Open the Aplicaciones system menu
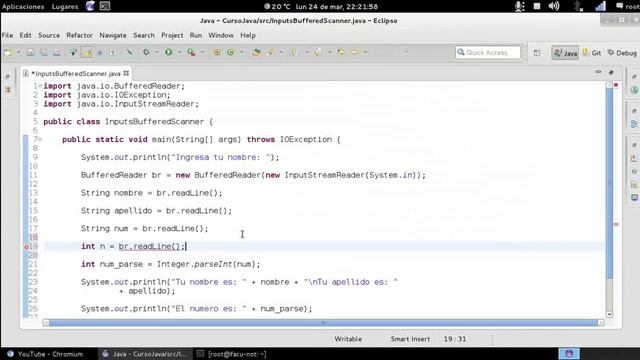This screenshot has height=360, width=640. [x=23, y=7]
